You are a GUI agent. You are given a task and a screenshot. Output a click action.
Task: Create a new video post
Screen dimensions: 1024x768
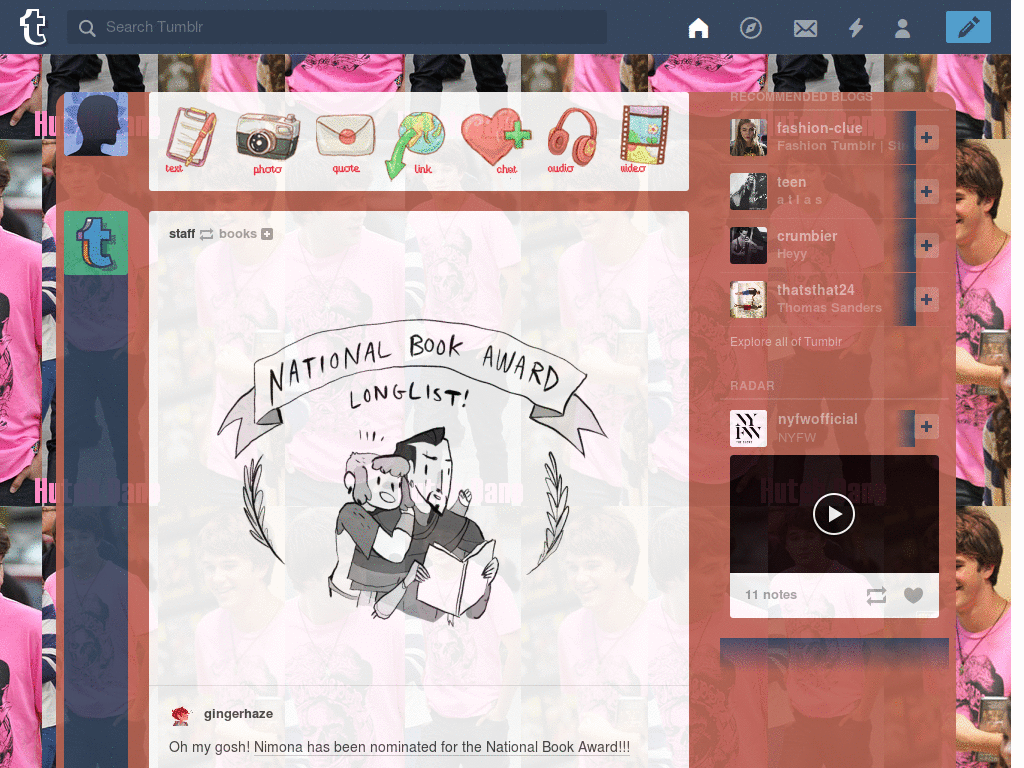[x=644, y=138]
